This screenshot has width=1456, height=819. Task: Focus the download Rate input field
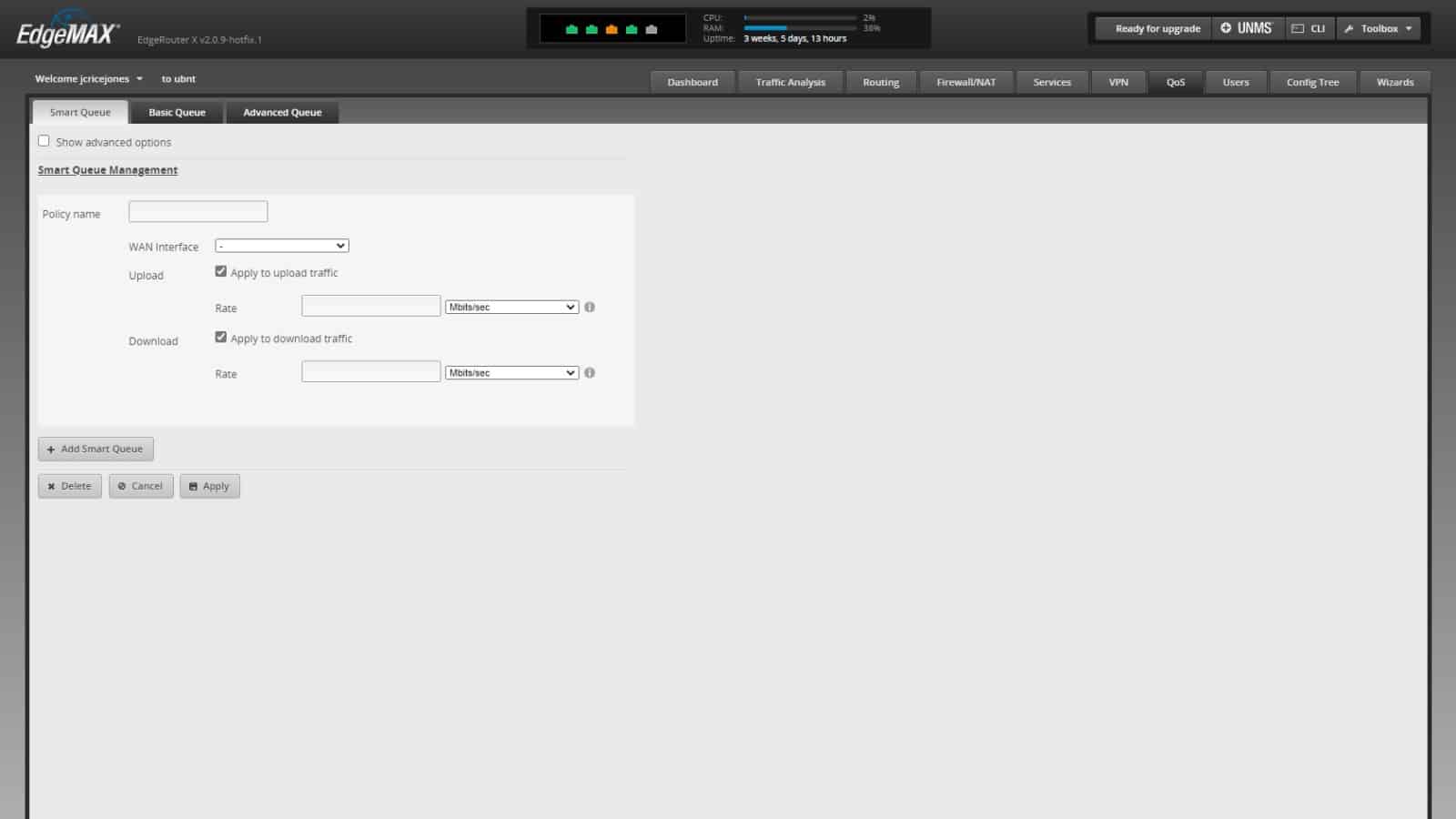pos(371,372)
